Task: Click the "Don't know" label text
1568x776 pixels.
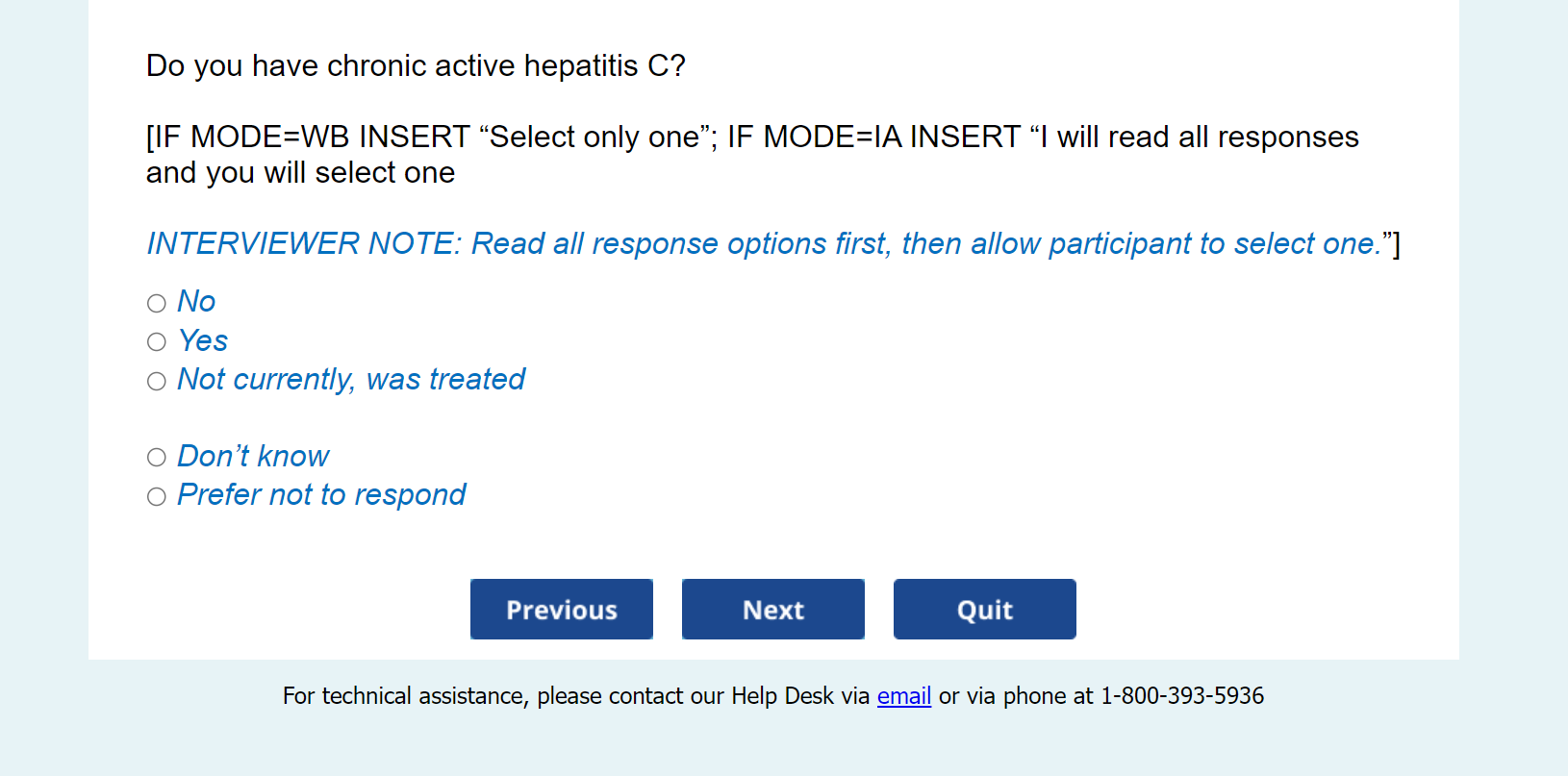Action: click(x=253, y=456)
